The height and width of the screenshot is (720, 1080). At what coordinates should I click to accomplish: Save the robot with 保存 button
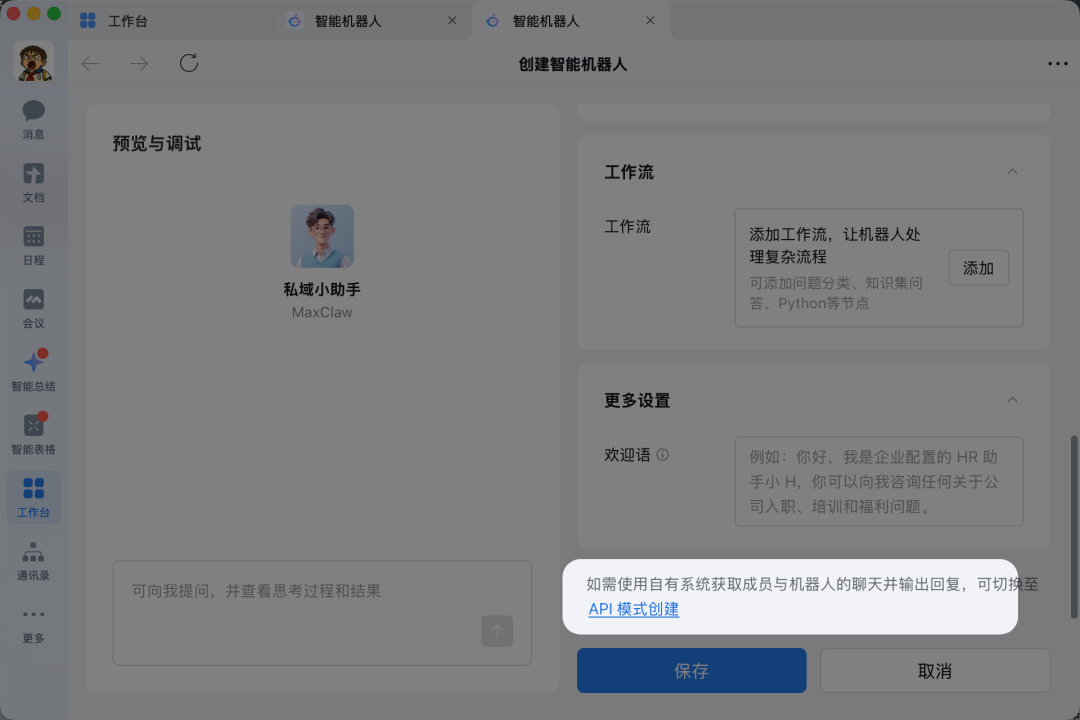pyautogui.click(x=691, y=670)
